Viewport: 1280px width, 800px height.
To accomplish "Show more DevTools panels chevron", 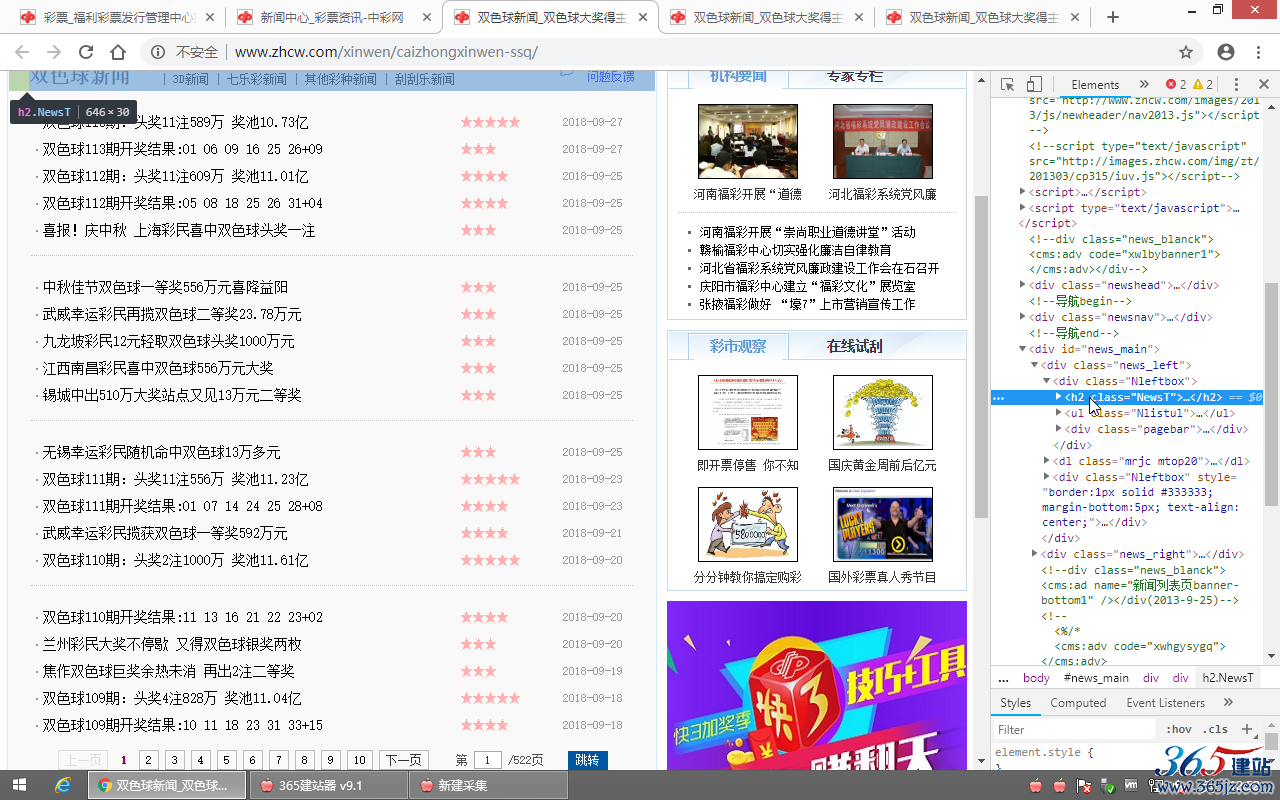I will point(1144,84).
